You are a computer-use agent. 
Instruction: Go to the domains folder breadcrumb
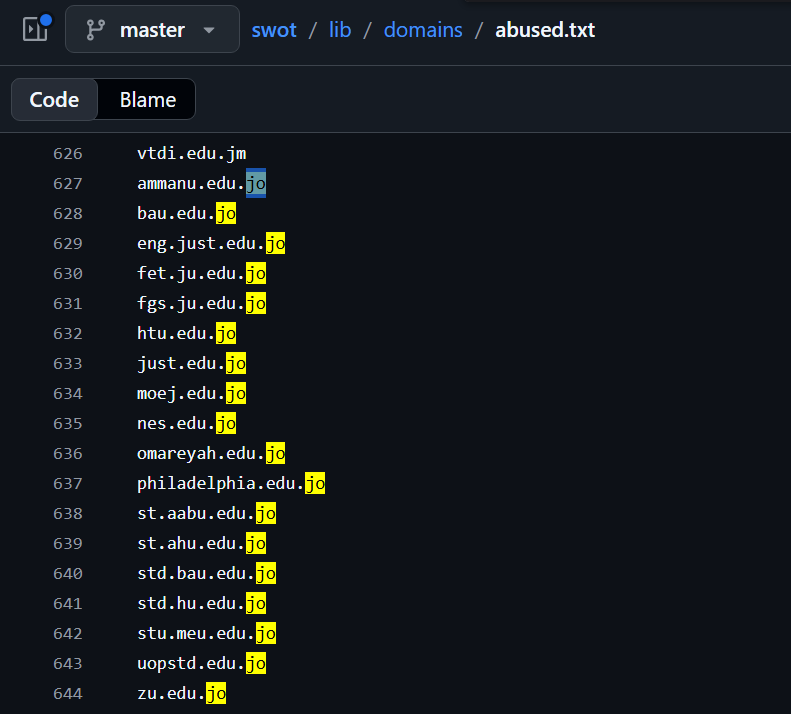coord(423,30)
